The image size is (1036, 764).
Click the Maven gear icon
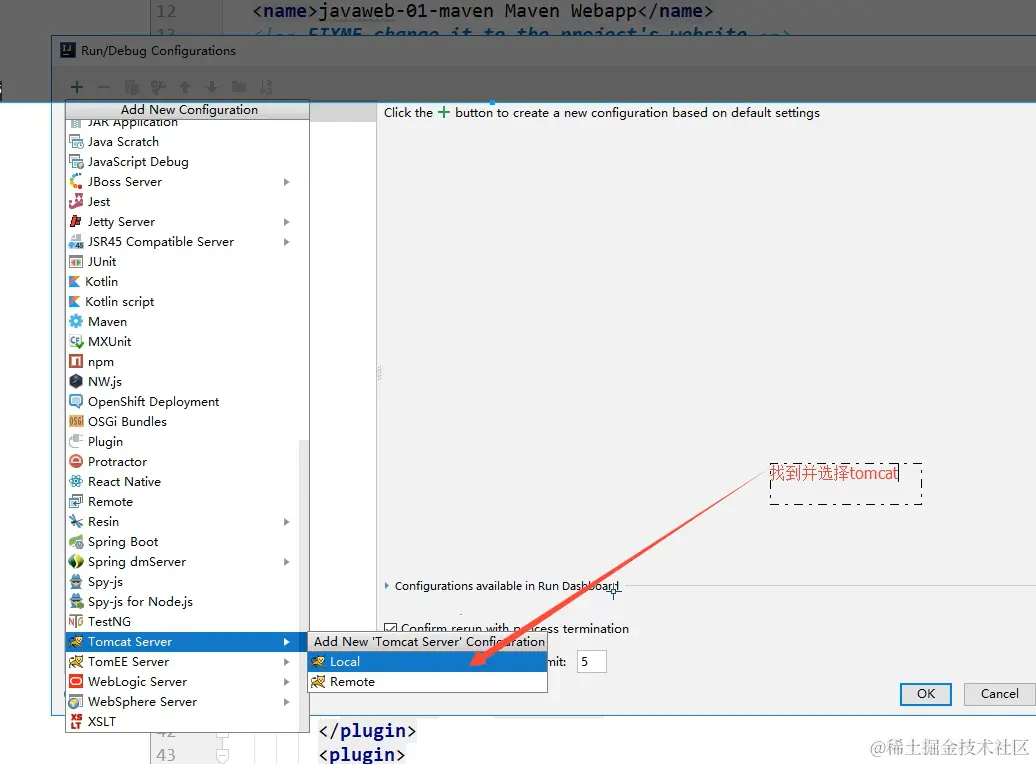coord(76,321)
